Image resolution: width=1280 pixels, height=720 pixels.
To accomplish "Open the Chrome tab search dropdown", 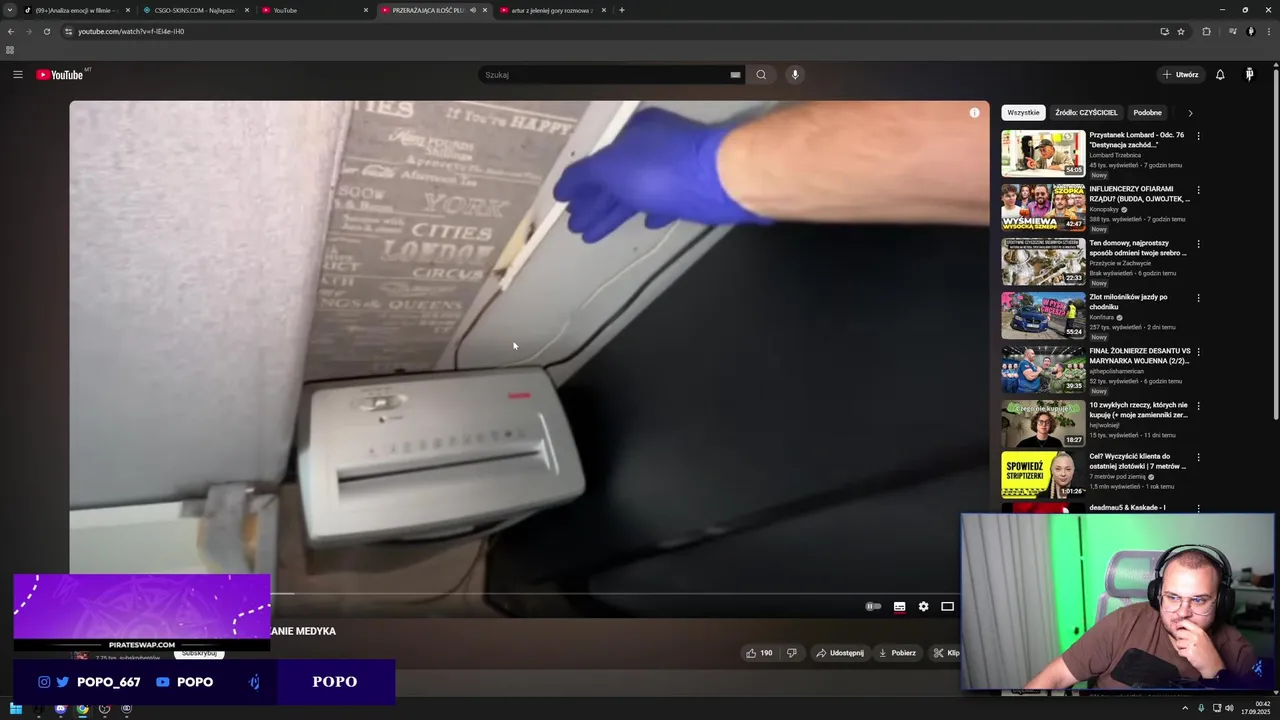I will (10, 10).
